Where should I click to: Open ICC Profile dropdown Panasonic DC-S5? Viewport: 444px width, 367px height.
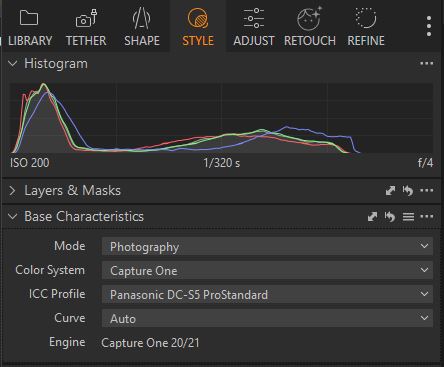pyautogui.click(x=267, y=294)
